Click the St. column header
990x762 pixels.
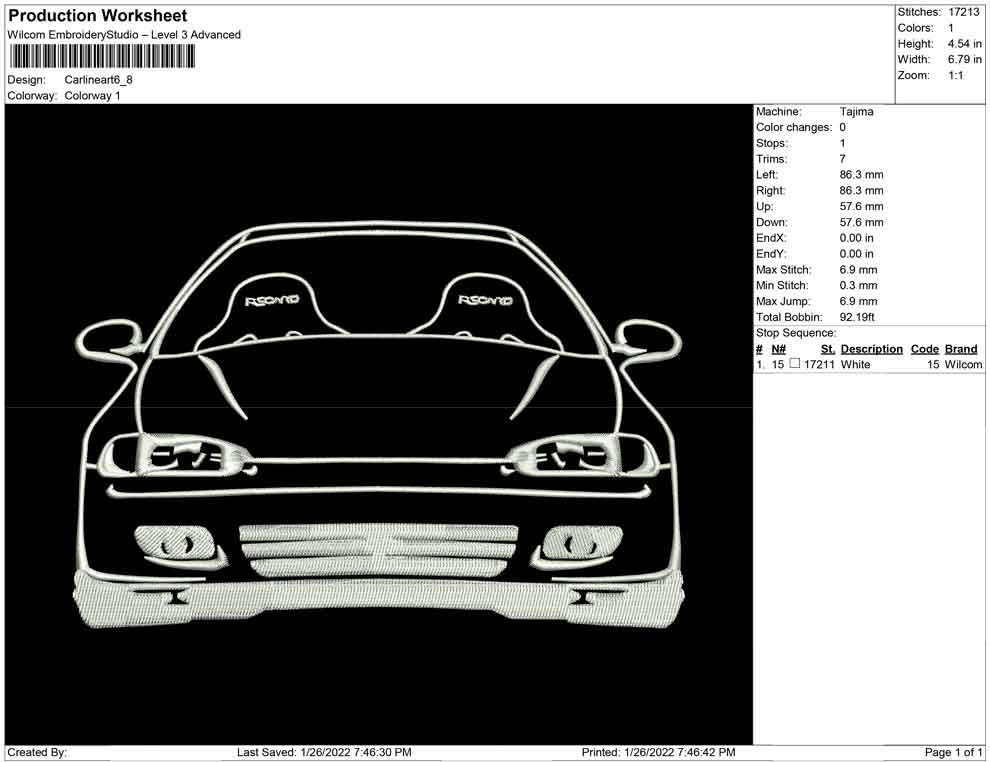[x=827, y=349]
